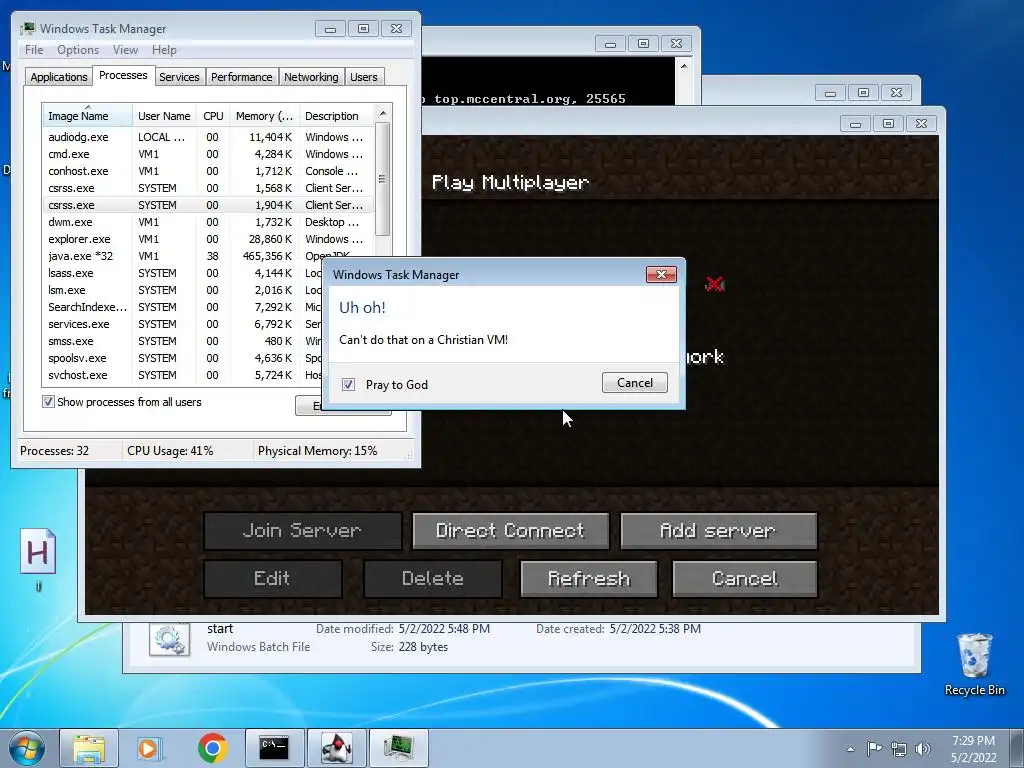Click Direct Connect in Minecraft
The image size is (1024, 768).
tap(510, 530)
